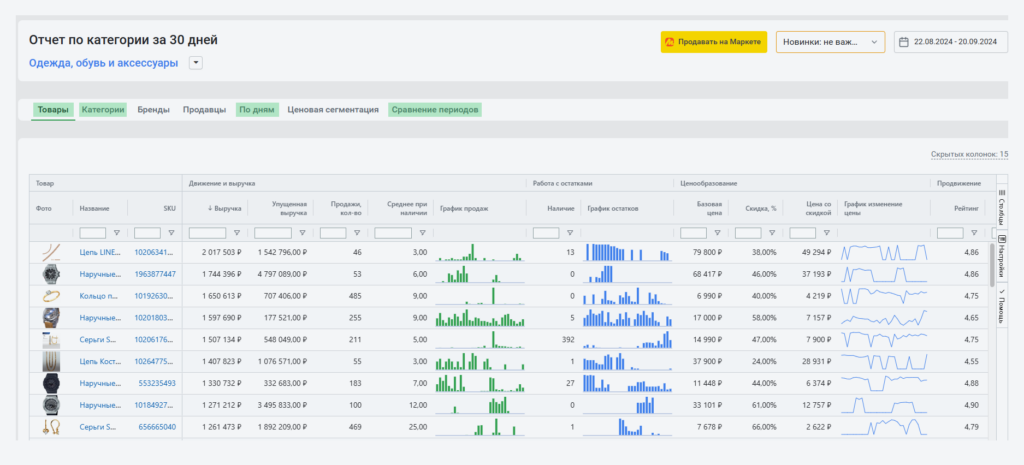Screen dimensions: 1024x465
Task: Click the Базовая цена filter input field
Action: click(x=693, y=233)
